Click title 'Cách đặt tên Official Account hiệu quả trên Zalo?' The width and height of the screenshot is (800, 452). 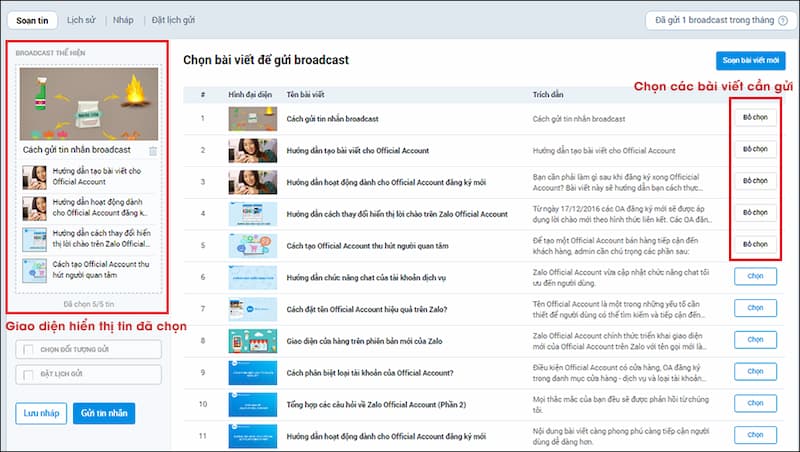(367, 309)
